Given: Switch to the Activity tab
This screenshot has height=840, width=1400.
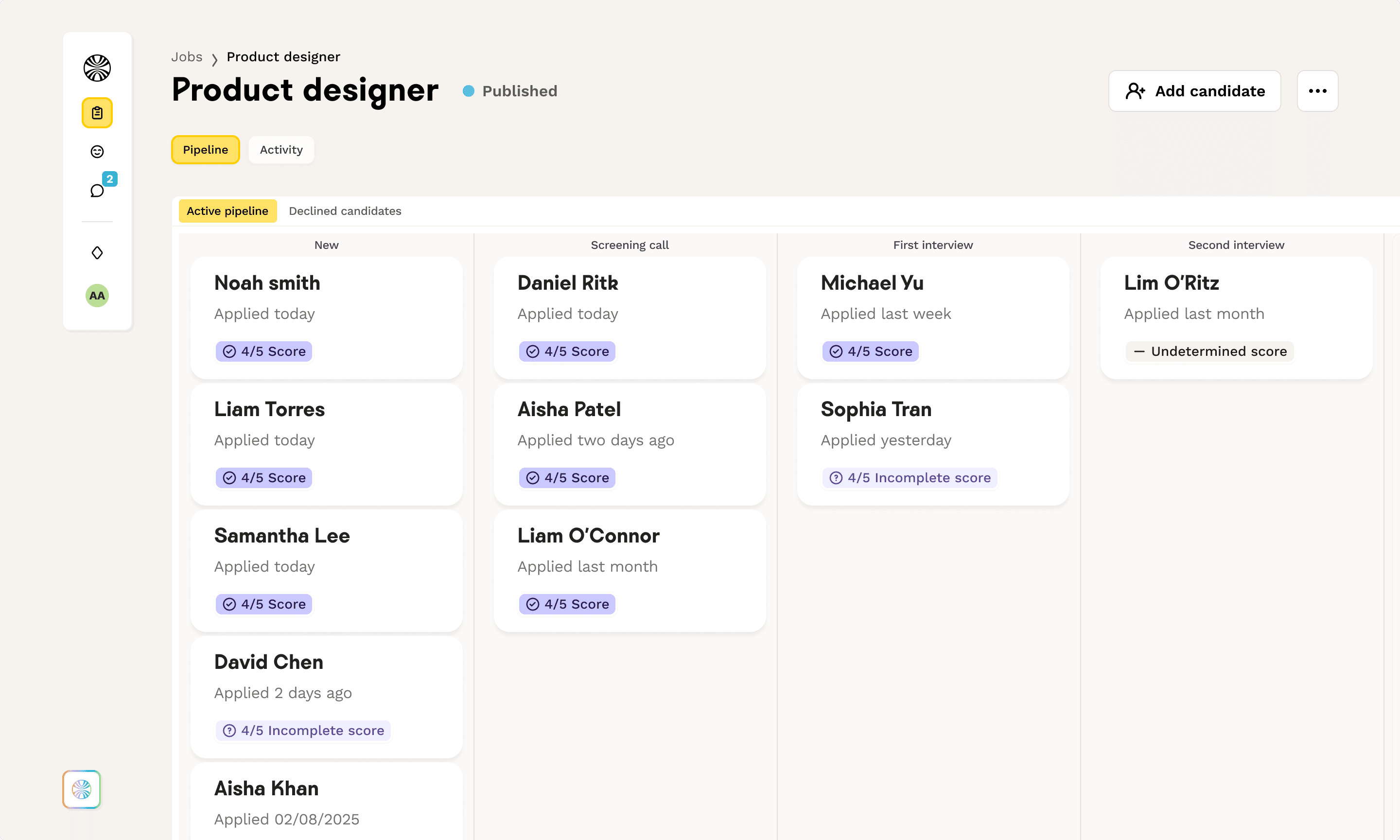Looking at the screenshot, I should (x=280, y=150).
